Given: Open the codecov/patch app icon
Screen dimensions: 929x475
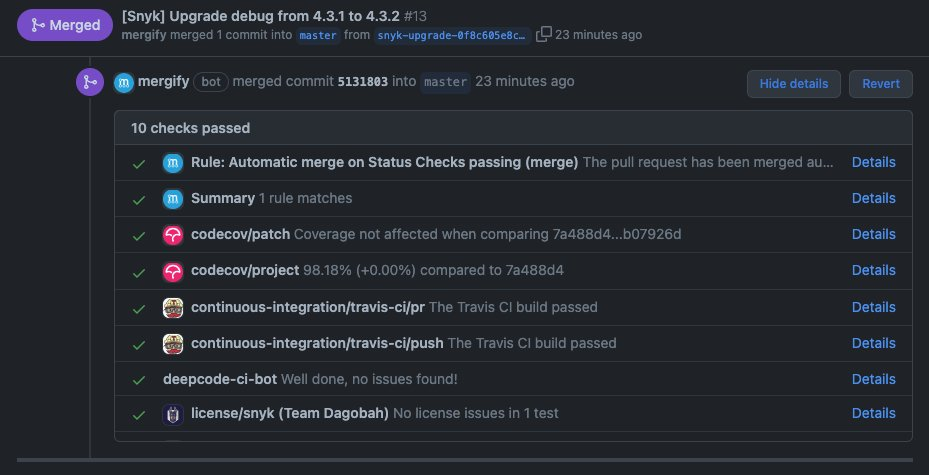Looking at the screenshot, I should click(173, 235).
